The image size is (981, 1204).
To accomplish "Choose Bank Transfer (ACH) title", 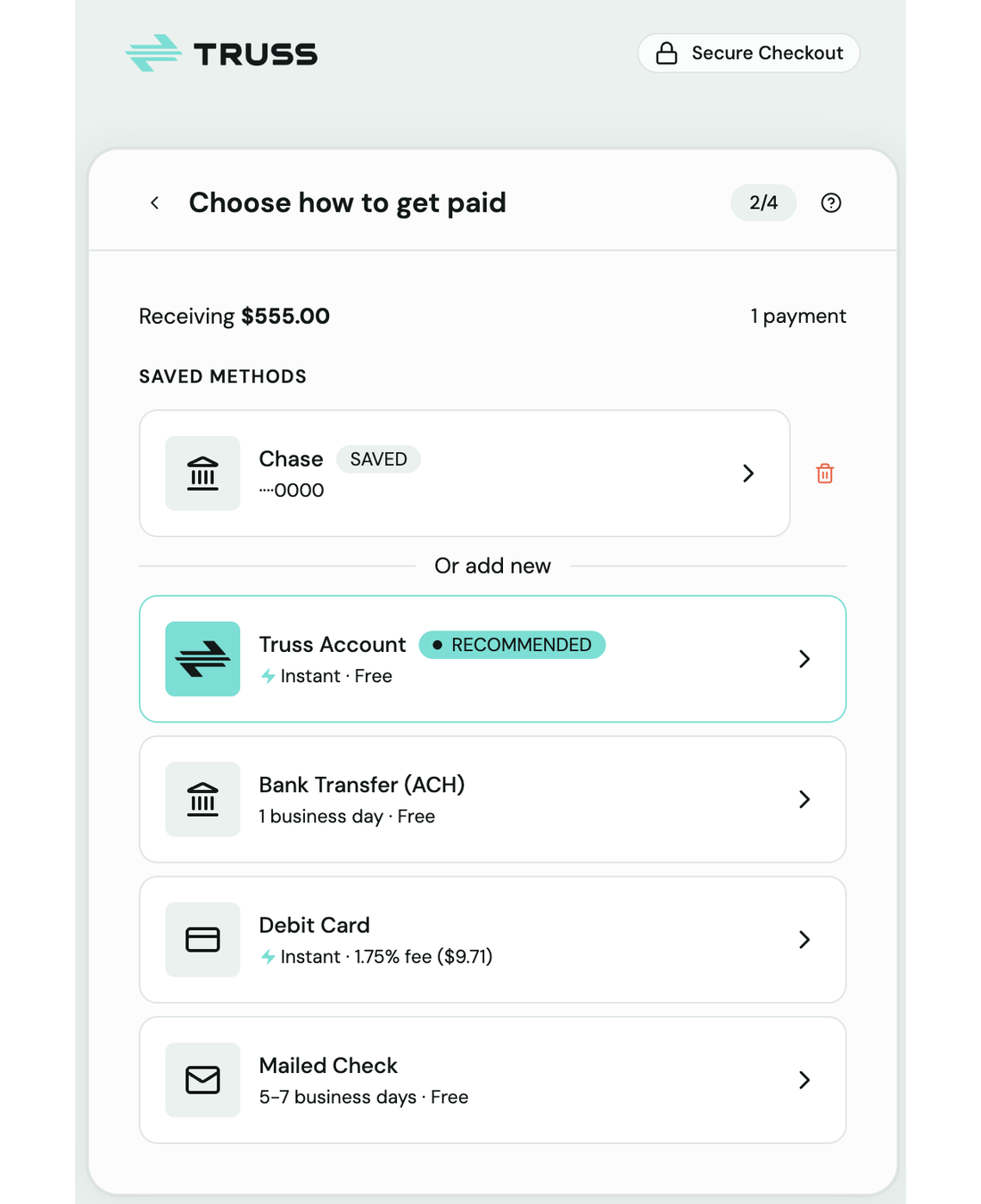I will click(x=362, y=785).
